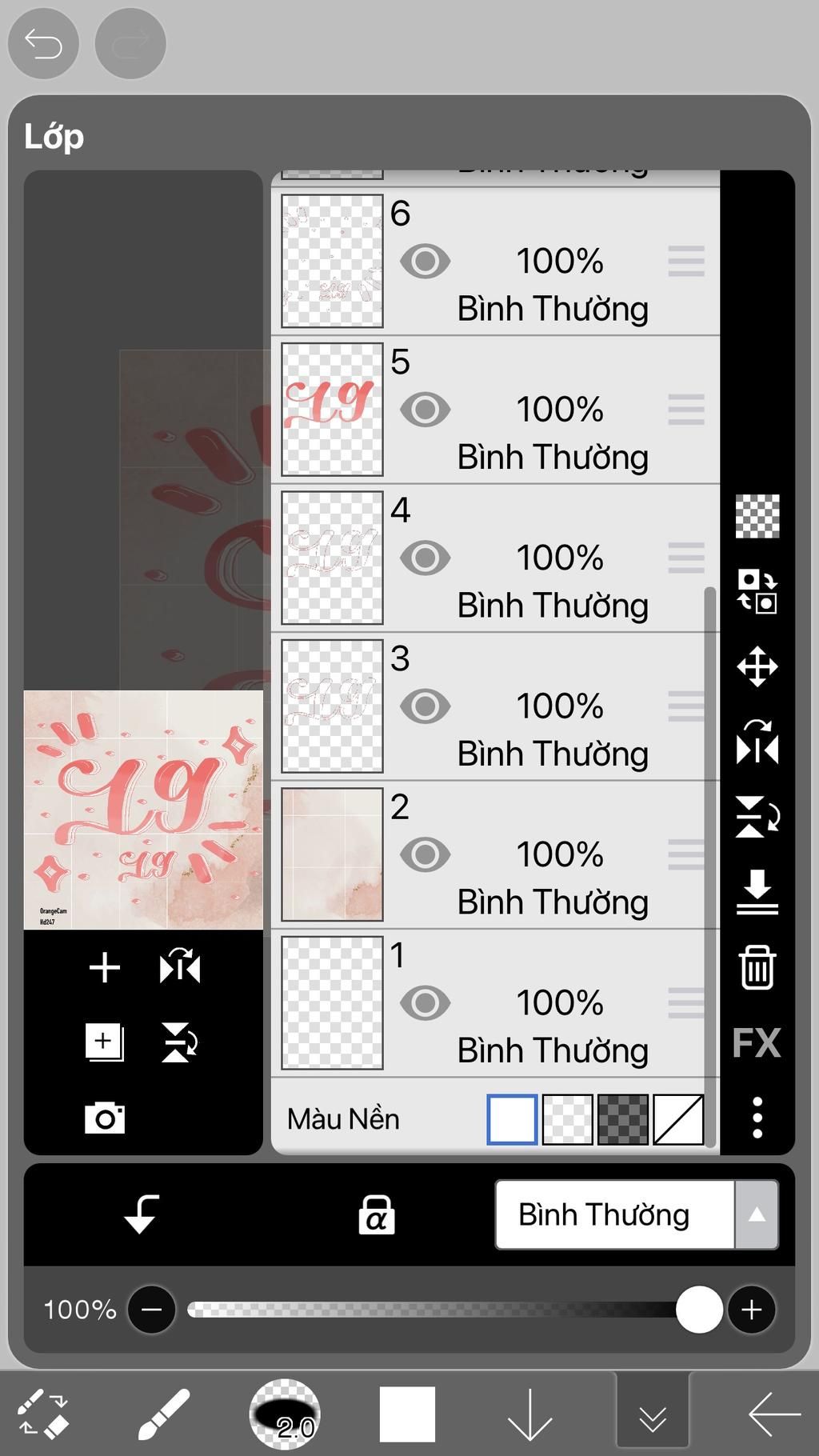
Task: Increase opacity with the plus button
Action: (x=751, y=1310)
